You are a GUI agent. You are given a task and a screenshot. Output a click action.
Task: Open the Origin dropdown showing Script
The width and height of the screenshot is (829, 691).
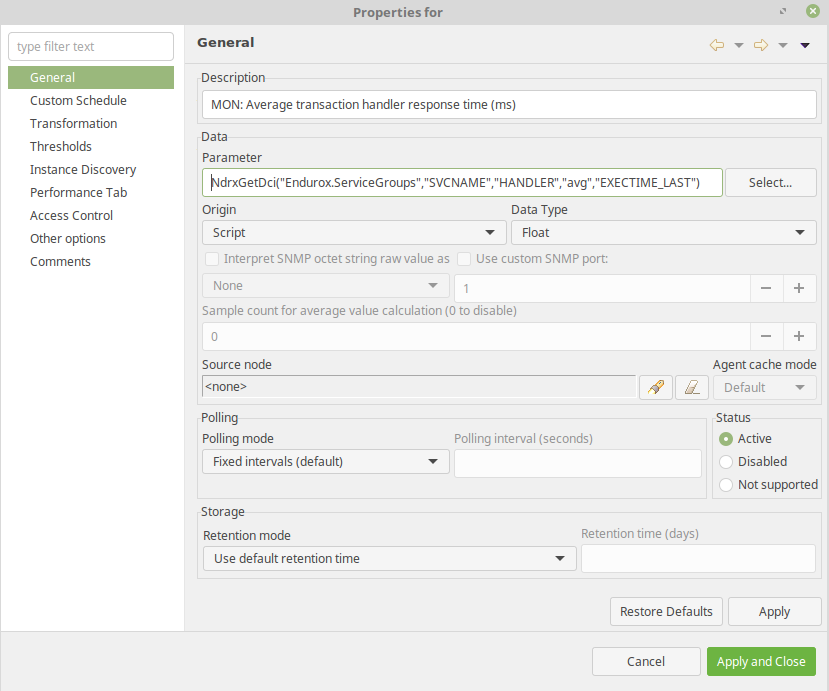354,233
